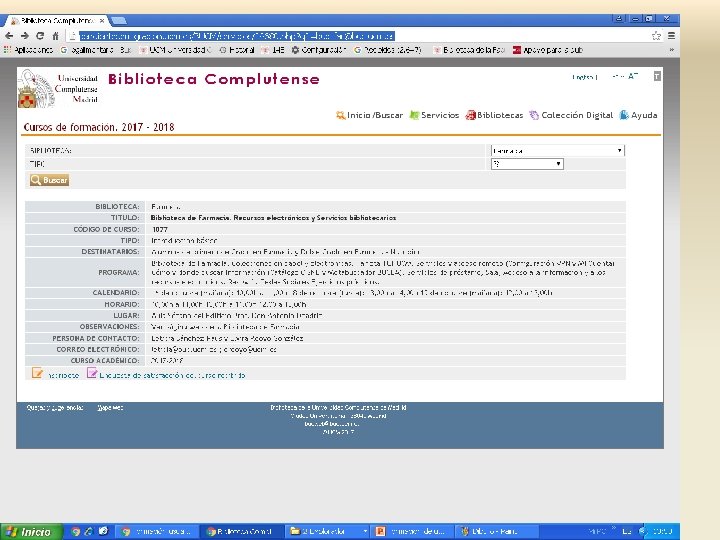Show more bookmarks with overflow chevron
This screenshot has width=720, height=540.
tap(672, 50)
